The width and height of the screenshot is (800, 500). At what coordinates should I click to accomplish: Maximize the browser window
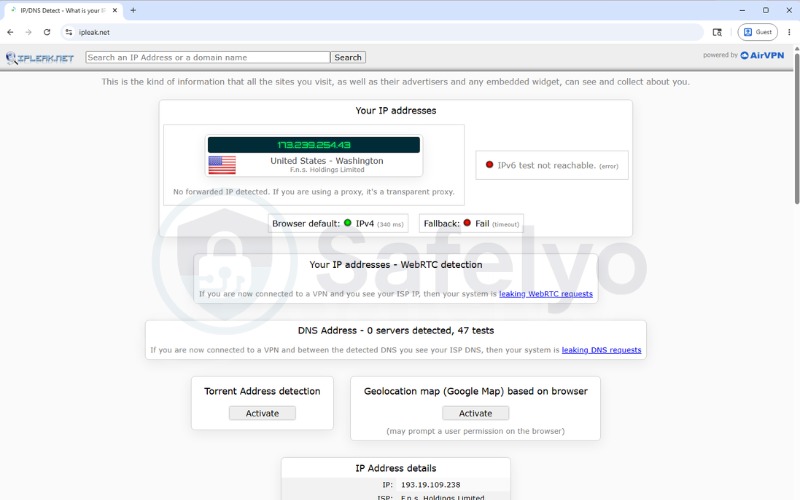click(x=766, y=10)
